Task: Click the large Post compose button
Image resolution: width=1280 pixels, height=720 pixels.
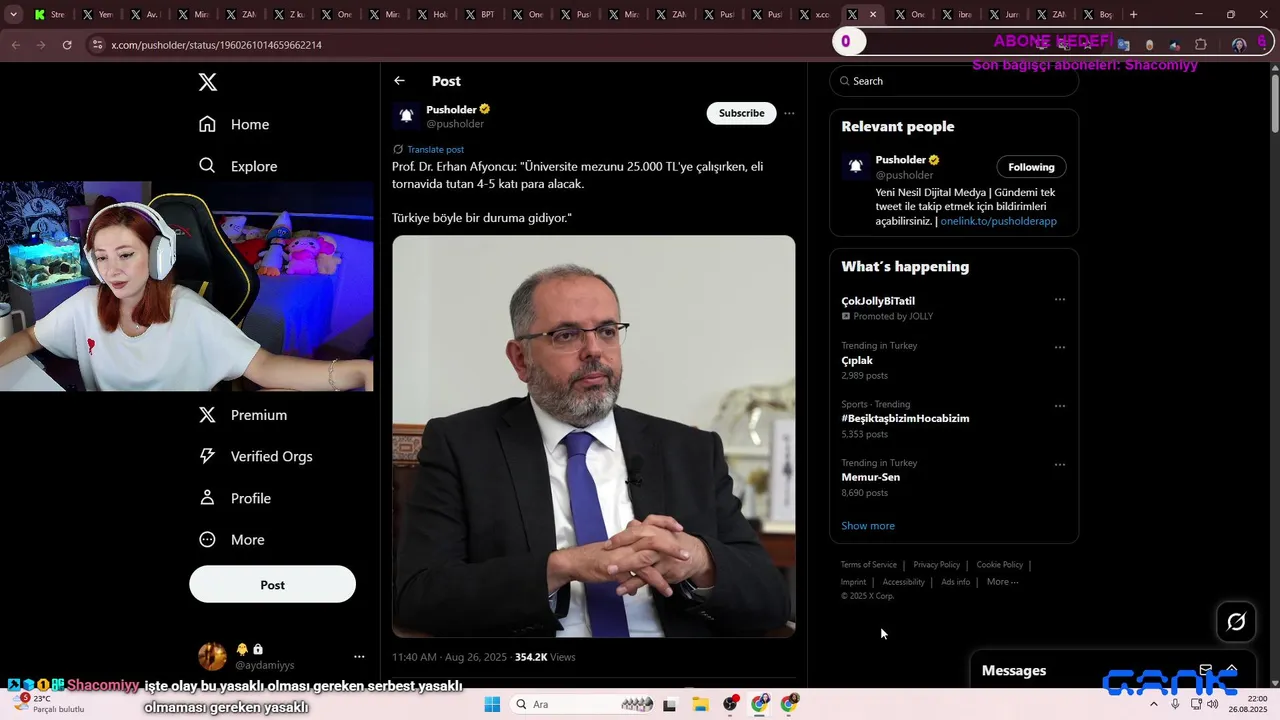Action: click(272, 584)
